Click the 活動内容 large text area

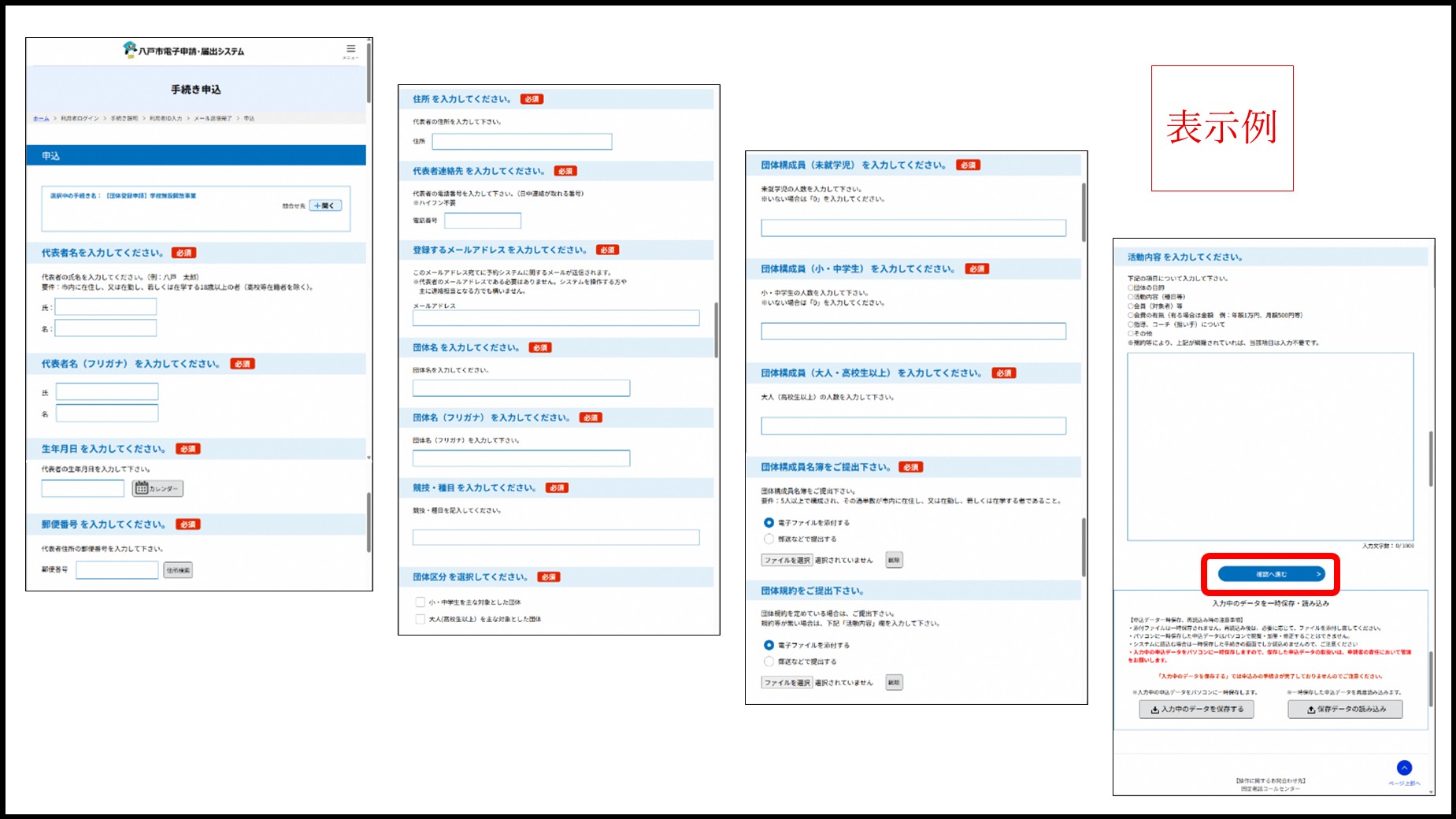click(x=1269, y=446)
